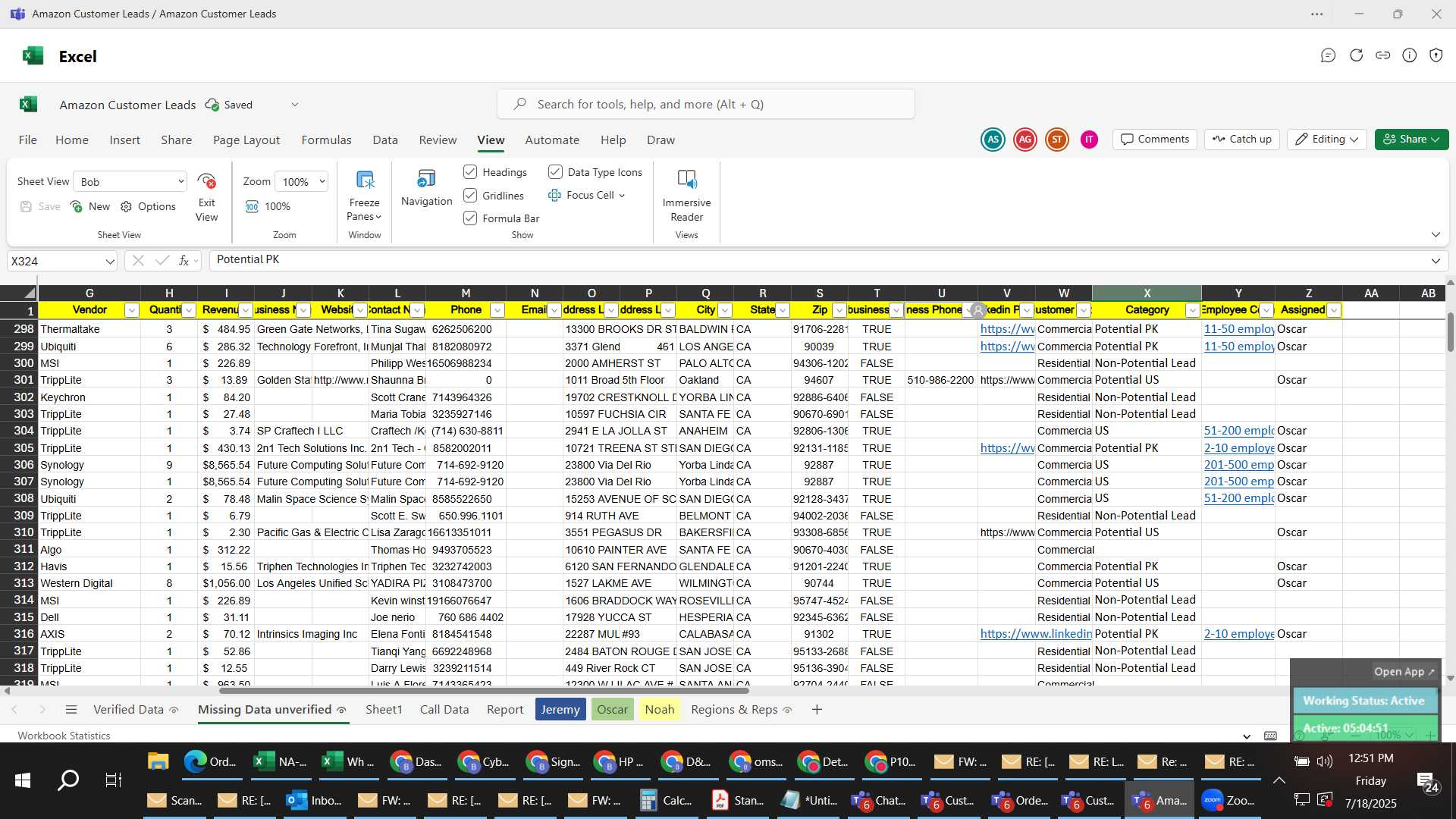Switch to the Oscar sheet tab
1456x819 pixels.
pyautogui.click(x=612, y=709)
